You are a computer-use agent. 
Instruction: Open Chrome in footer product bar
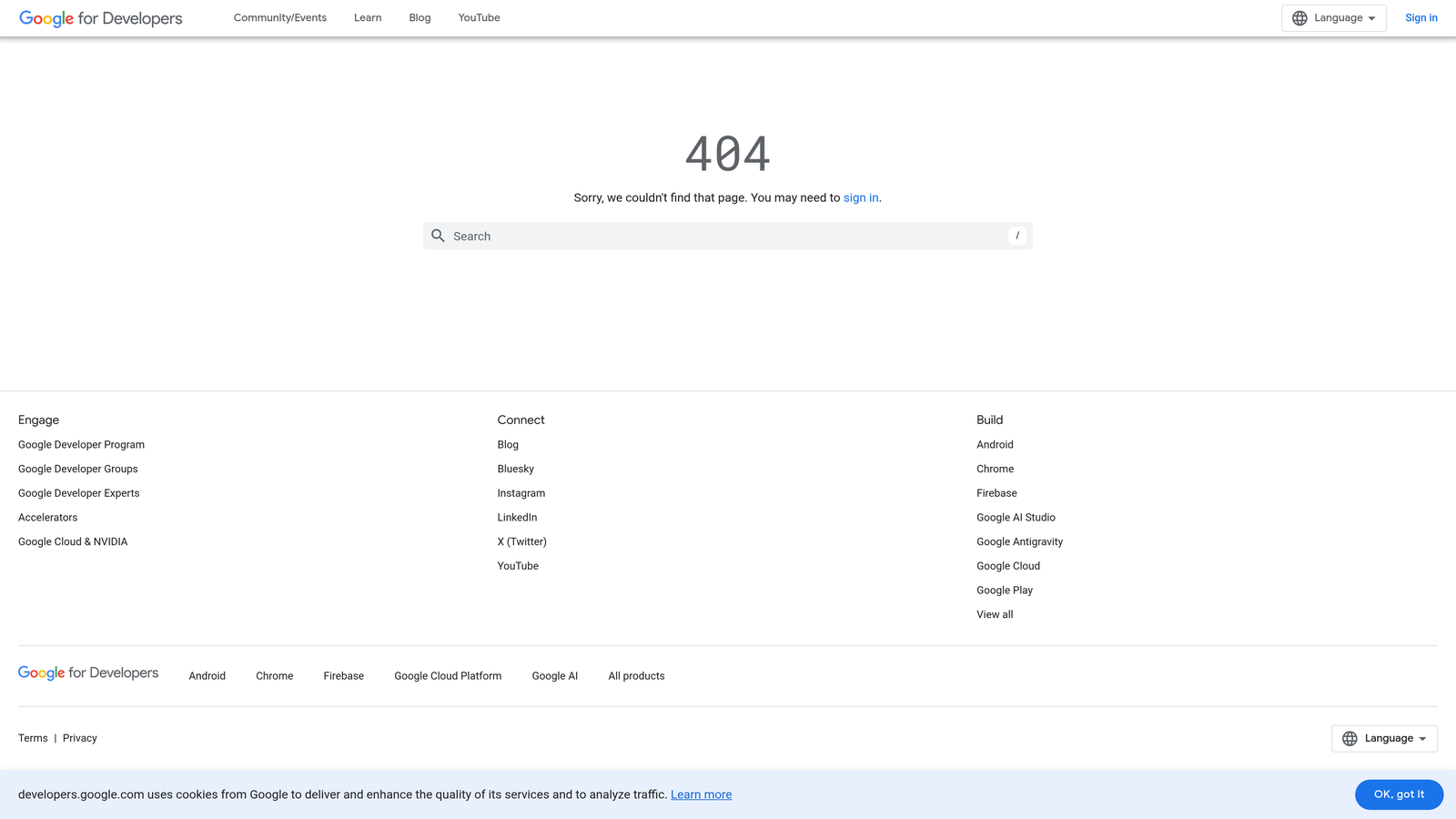(x=275, y=676)
